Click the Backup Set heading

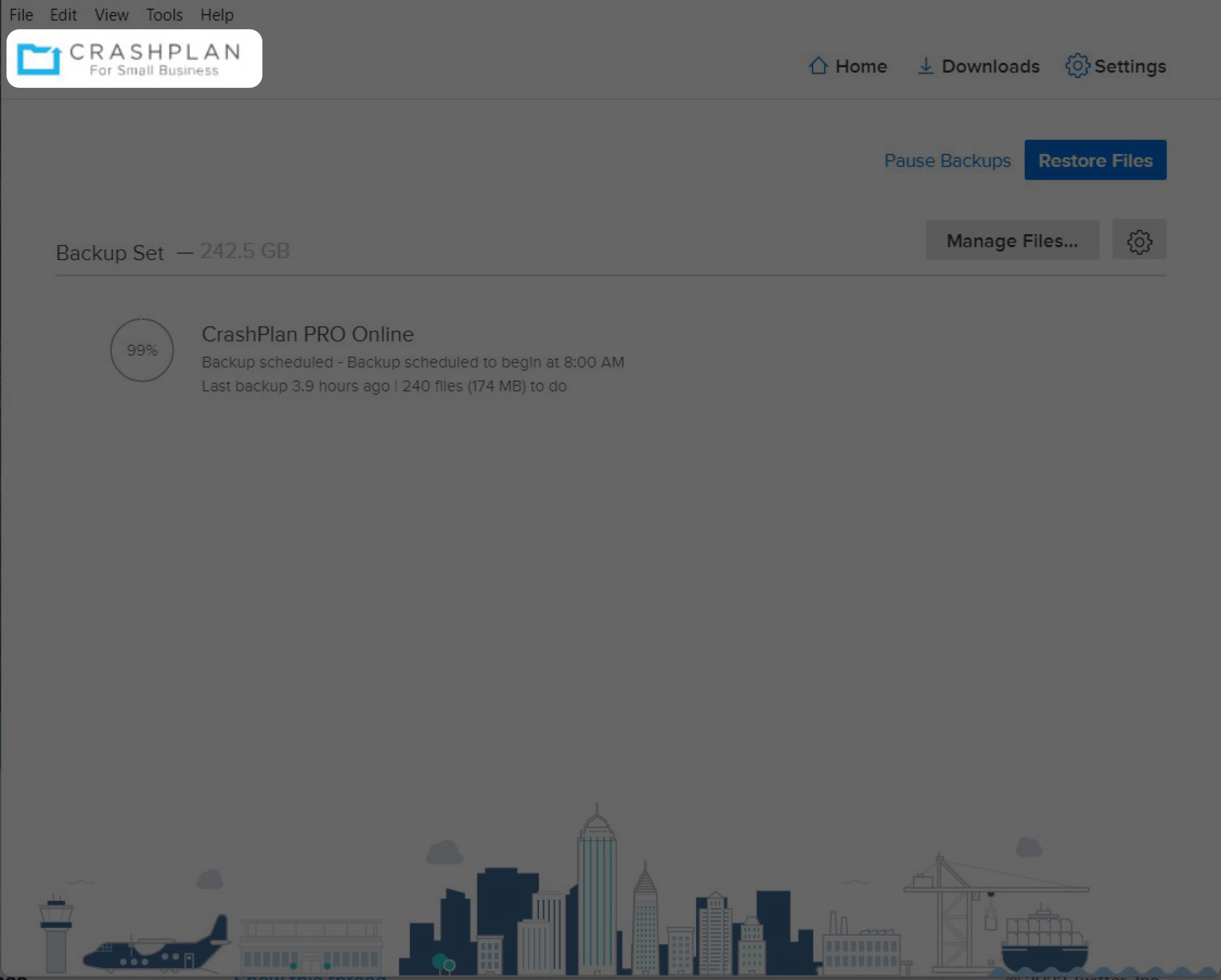(110, 253)
